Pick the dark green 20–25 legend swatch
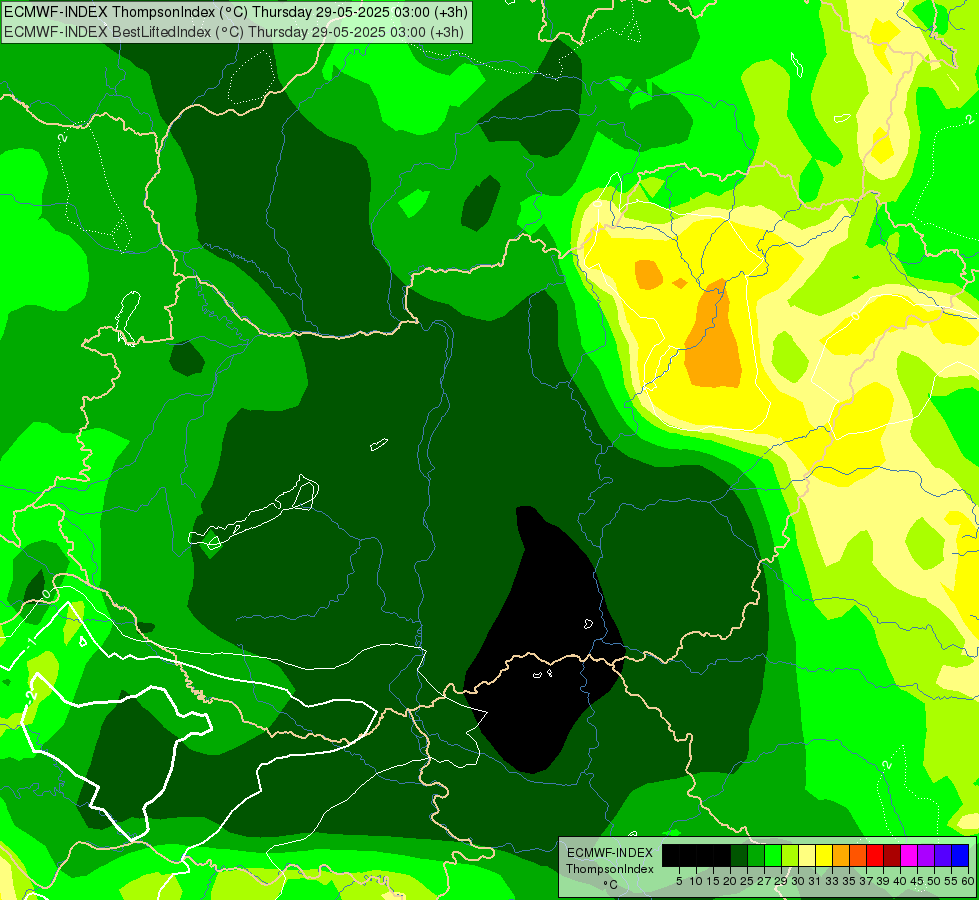The image size is (979, 900). (x=739, y=855)
